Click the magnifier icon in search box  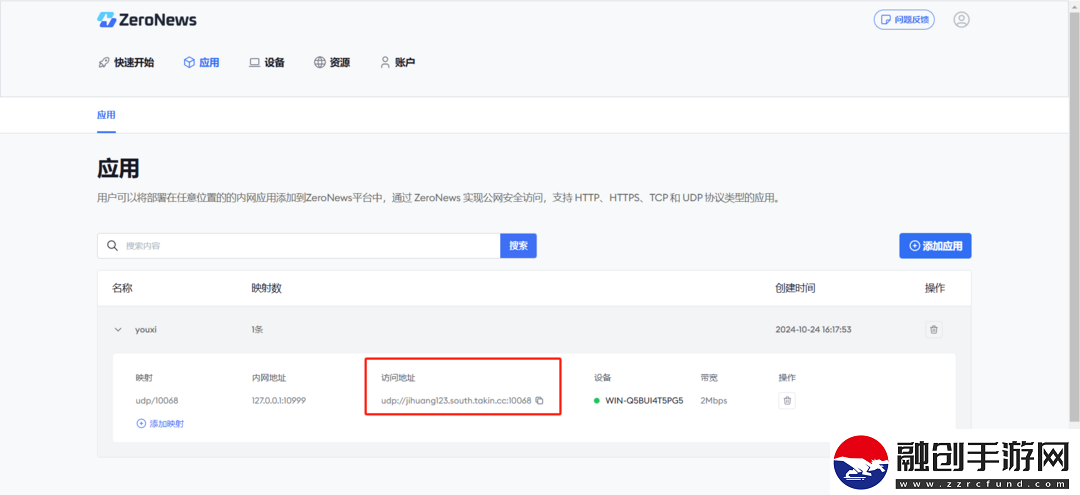[x=112, y=246]
